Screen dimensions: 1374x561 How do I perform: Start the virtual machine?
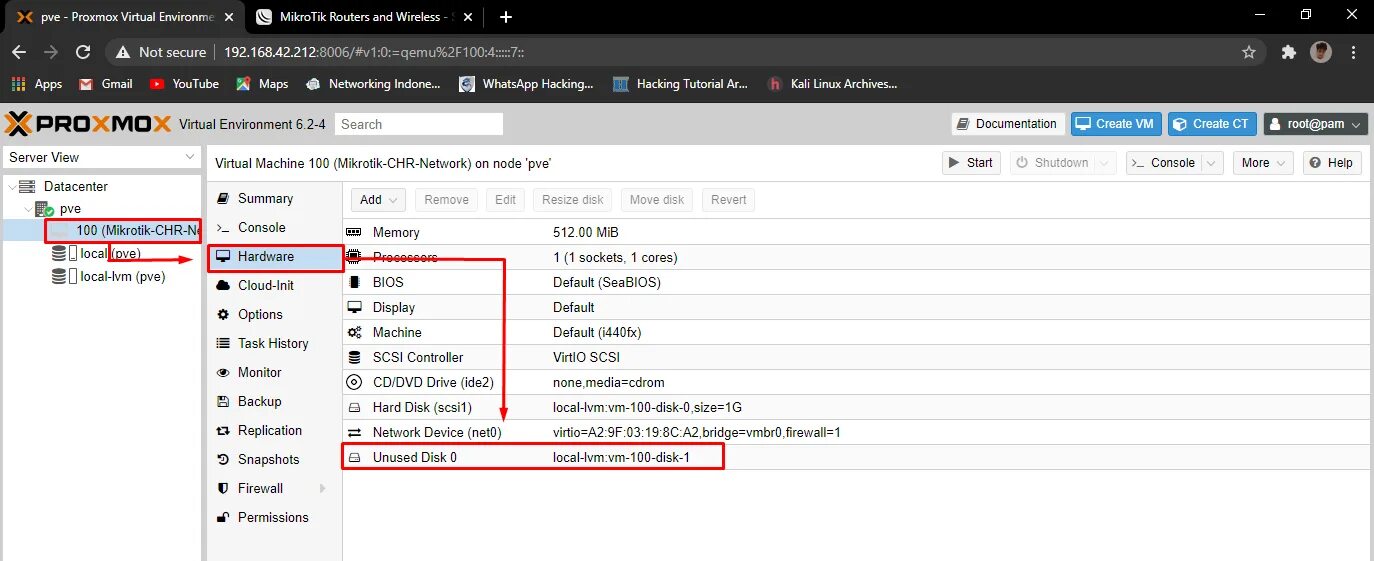(x=969, y=163)
